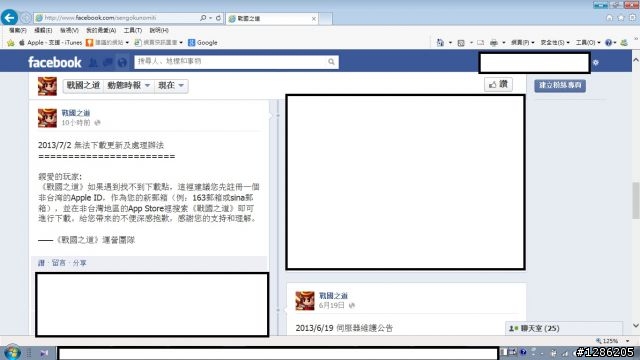The image size is (640, 360).
Task: Click the blue help question mark icon
Action: [x=609, y=42]
